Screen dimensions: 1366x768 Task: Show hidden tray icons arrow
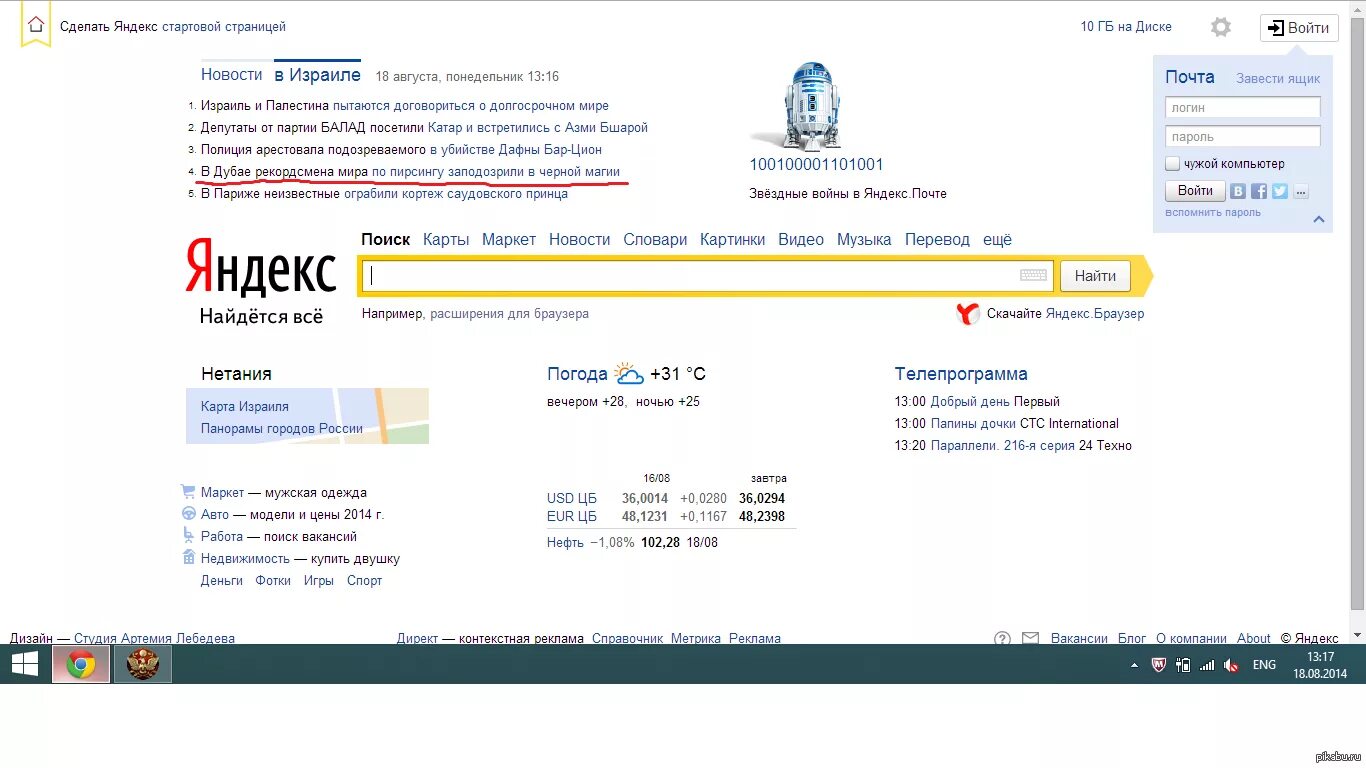pyautogui.click(x=1134, y=665)
